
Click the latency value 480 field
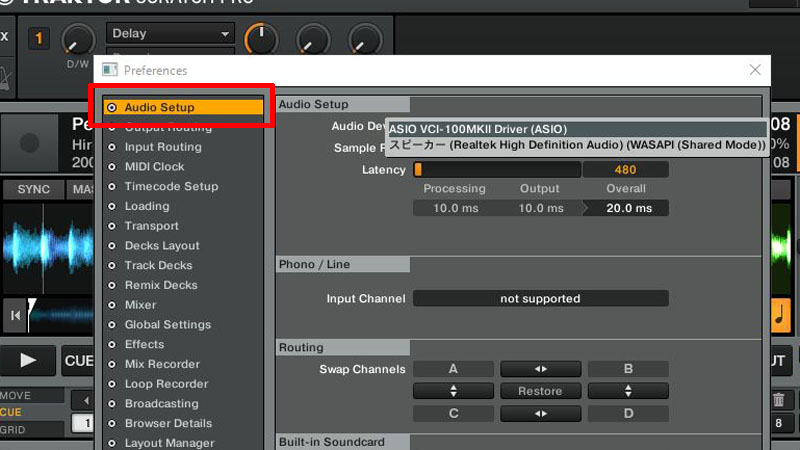pos(626,169)
